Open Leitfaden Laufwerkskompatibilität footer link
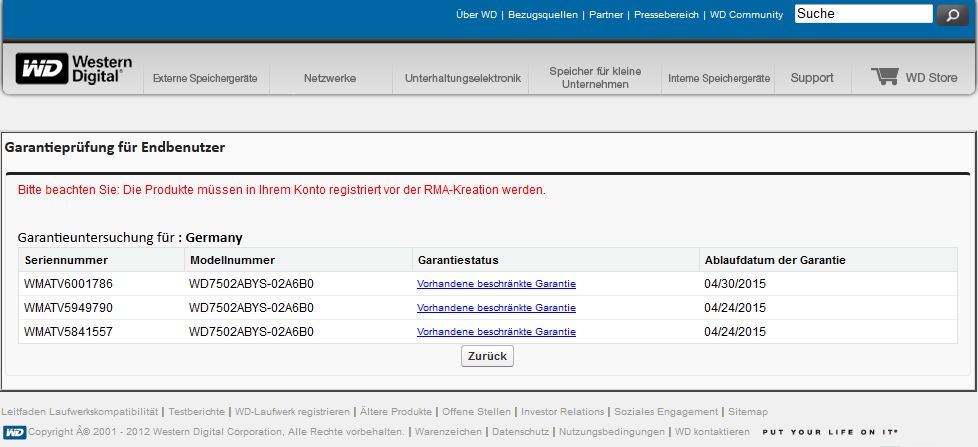978x447 pixels. [x=79, y=412]
